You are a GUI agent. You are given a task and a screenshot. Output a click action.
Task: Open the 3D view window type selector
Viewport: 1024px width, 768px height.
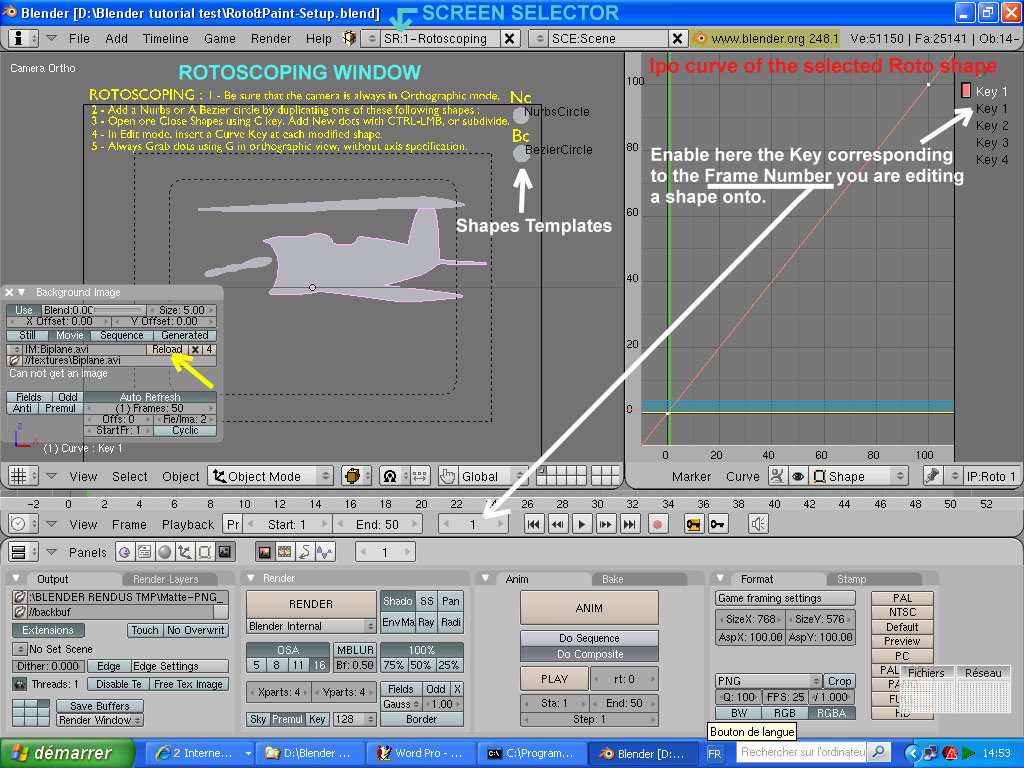pyautogui.click(x=23, y=476)
